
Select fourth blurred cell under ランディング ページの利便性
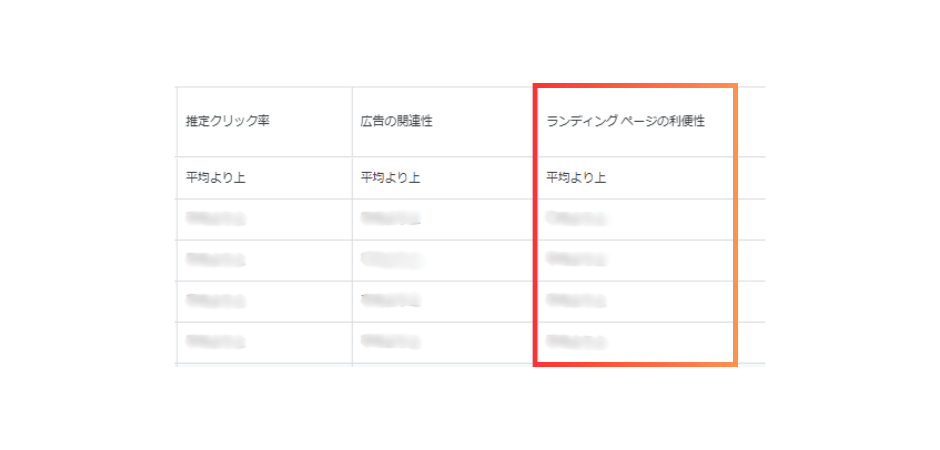(576, 342)
